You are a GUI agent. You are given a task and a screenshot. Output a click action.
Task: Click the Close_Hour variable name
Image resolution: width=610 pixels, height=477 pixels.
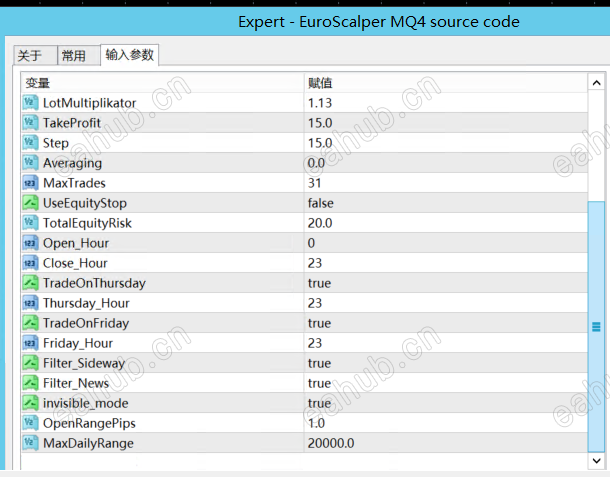click(x=75, y=263)
